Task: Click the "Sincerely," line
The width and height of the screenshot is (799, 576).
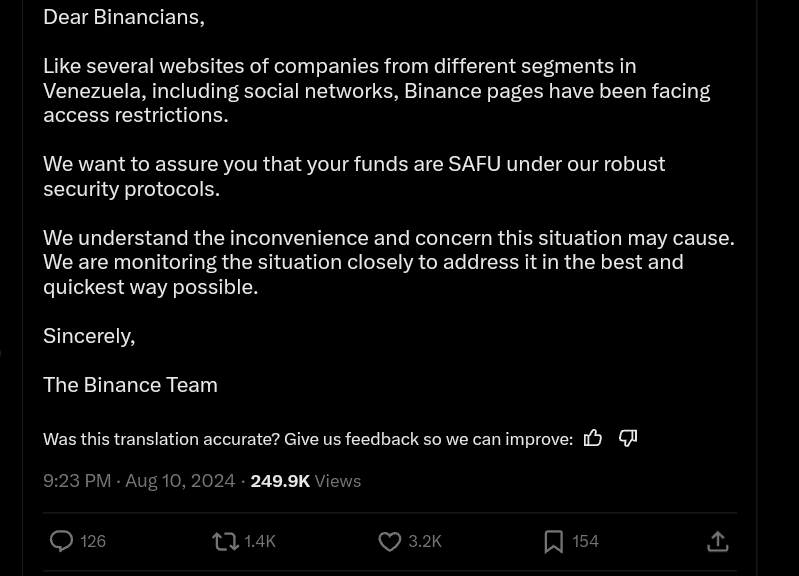Action: click(89, 336)
